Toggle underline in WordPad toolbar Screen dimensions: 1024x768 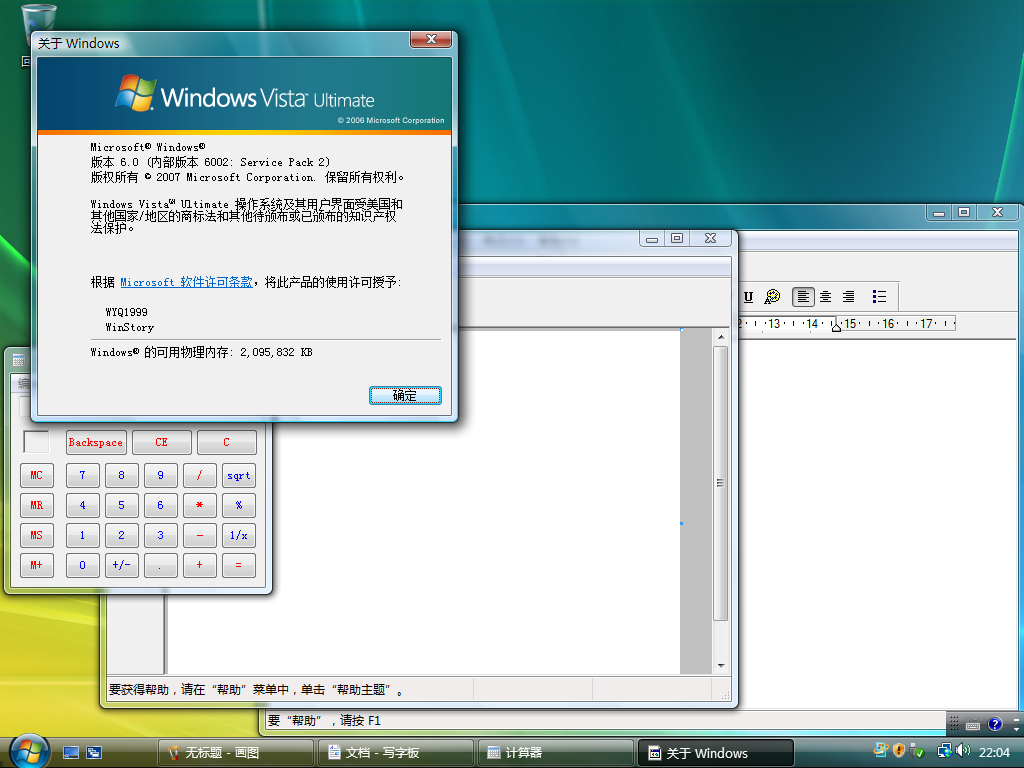pos(748,297)
